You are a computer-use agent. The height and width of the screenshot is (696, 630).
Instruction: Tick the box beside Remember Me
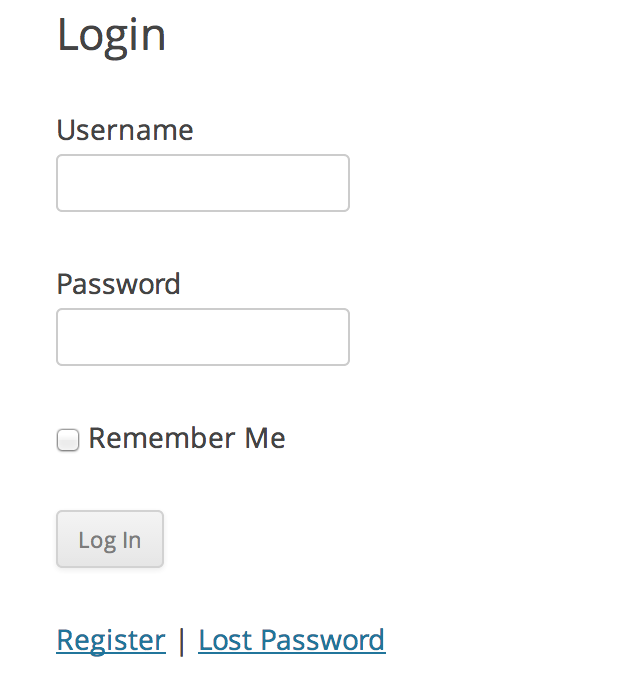[x=68, y=440]
